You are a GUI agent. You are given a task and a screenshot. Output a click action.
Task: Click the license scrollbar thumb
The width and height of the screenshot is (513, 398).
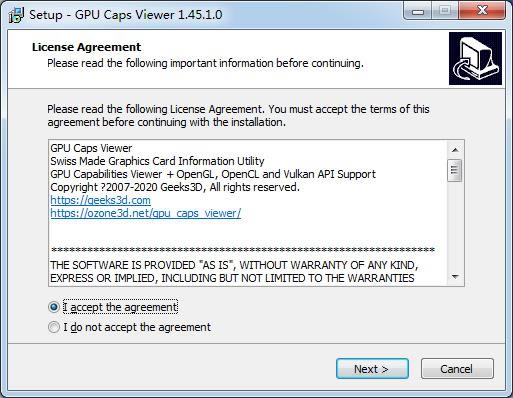click(x=455, y=170)
